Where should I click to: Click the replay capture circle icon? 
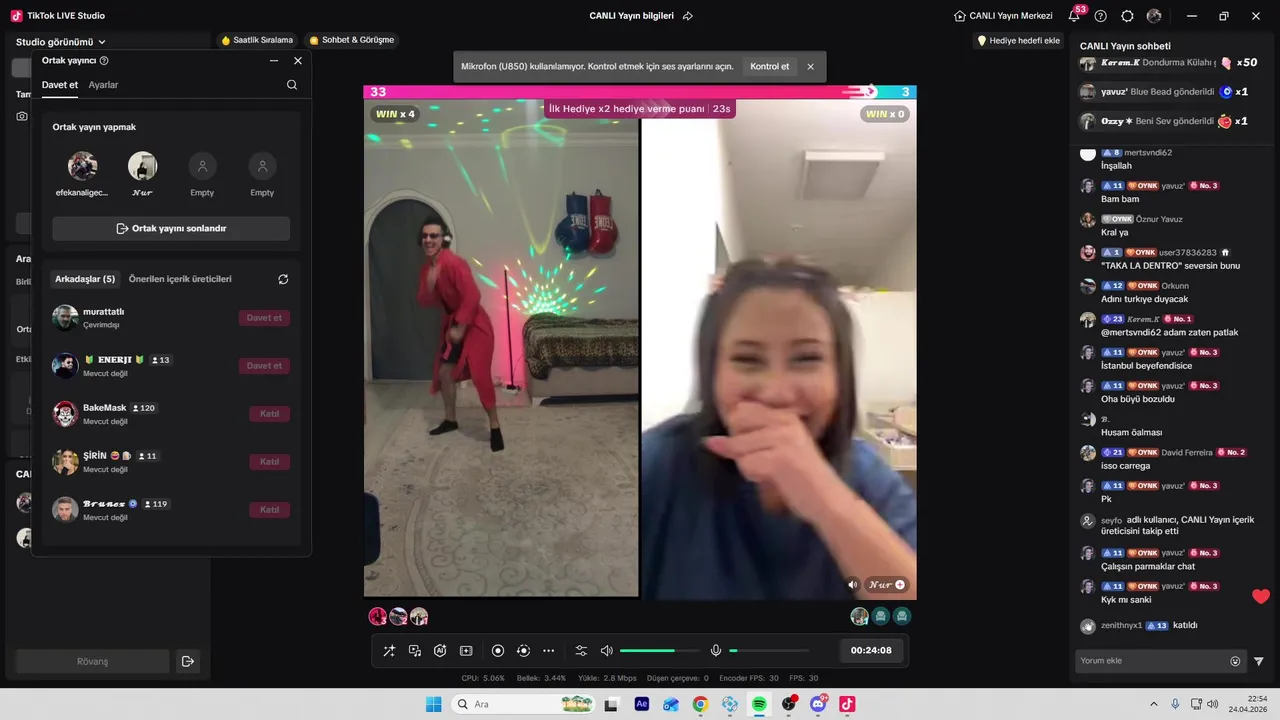tap(523, 651)
